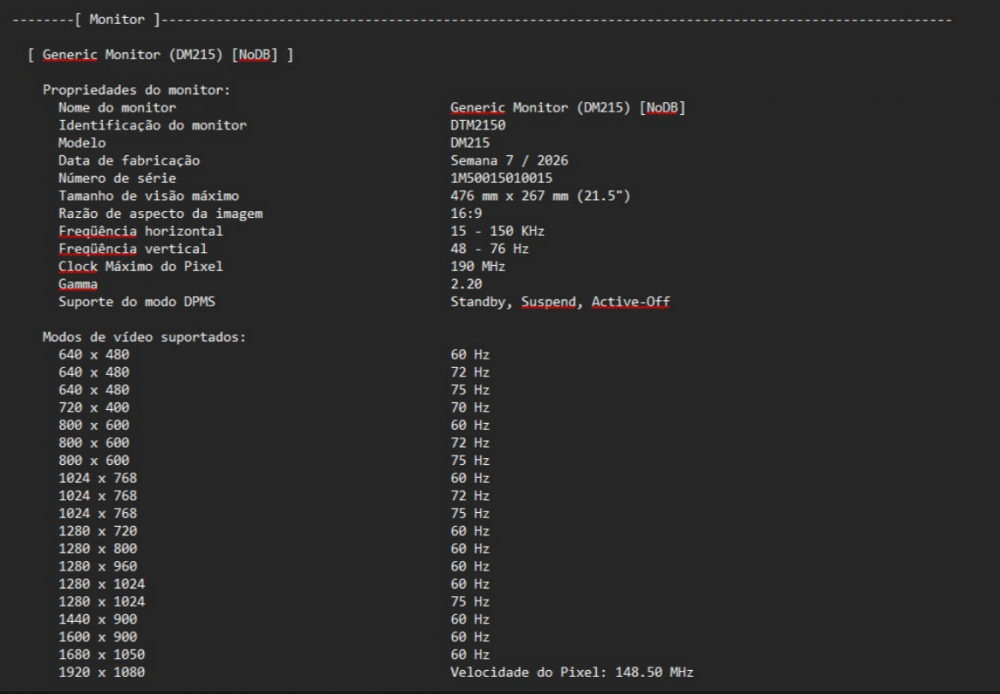Click the 'Propriedades do monitor:' heading
Viewport: 1000px width, 694px height.
click(136, 90)
